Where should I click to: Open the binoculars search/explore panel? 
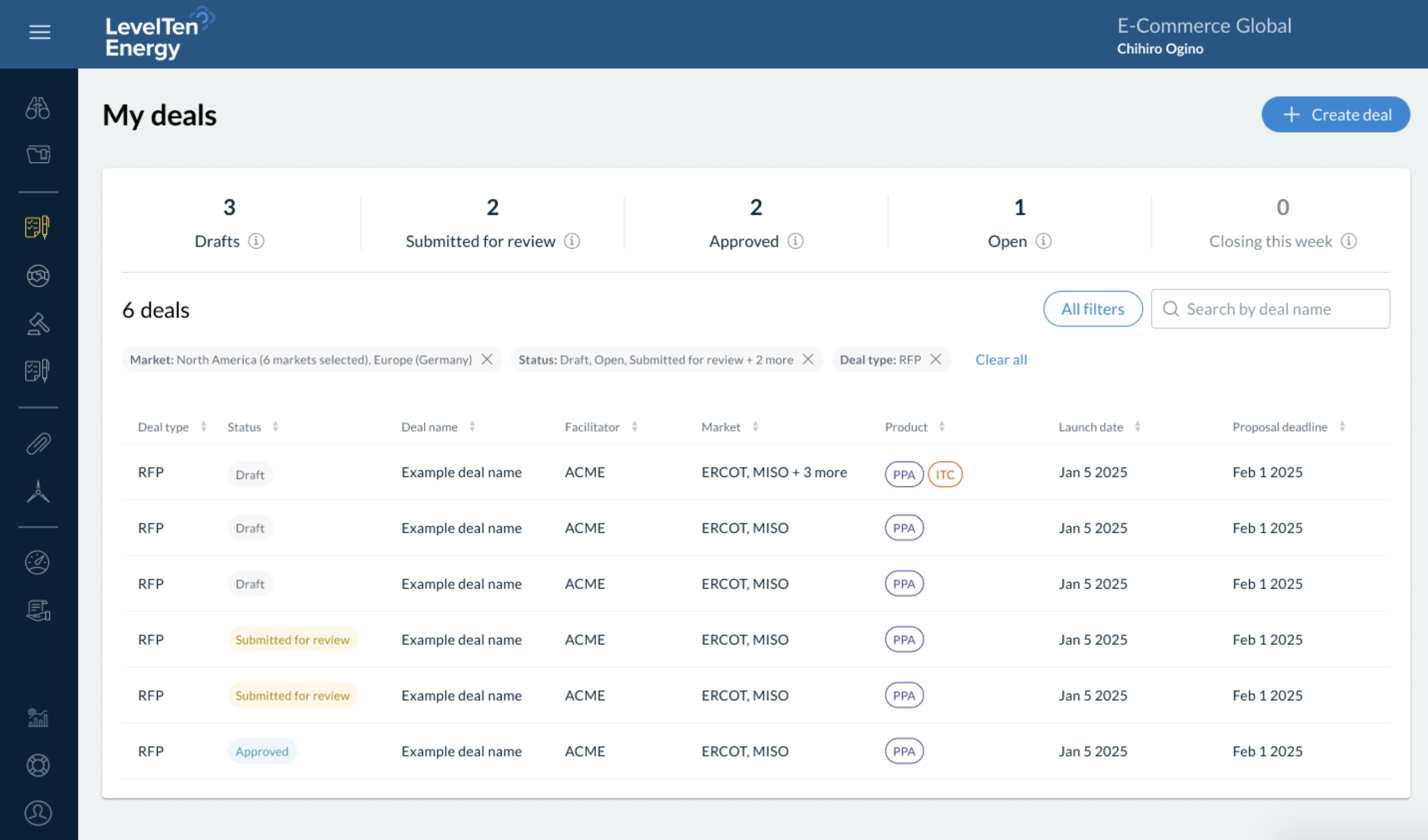[38, 108]
